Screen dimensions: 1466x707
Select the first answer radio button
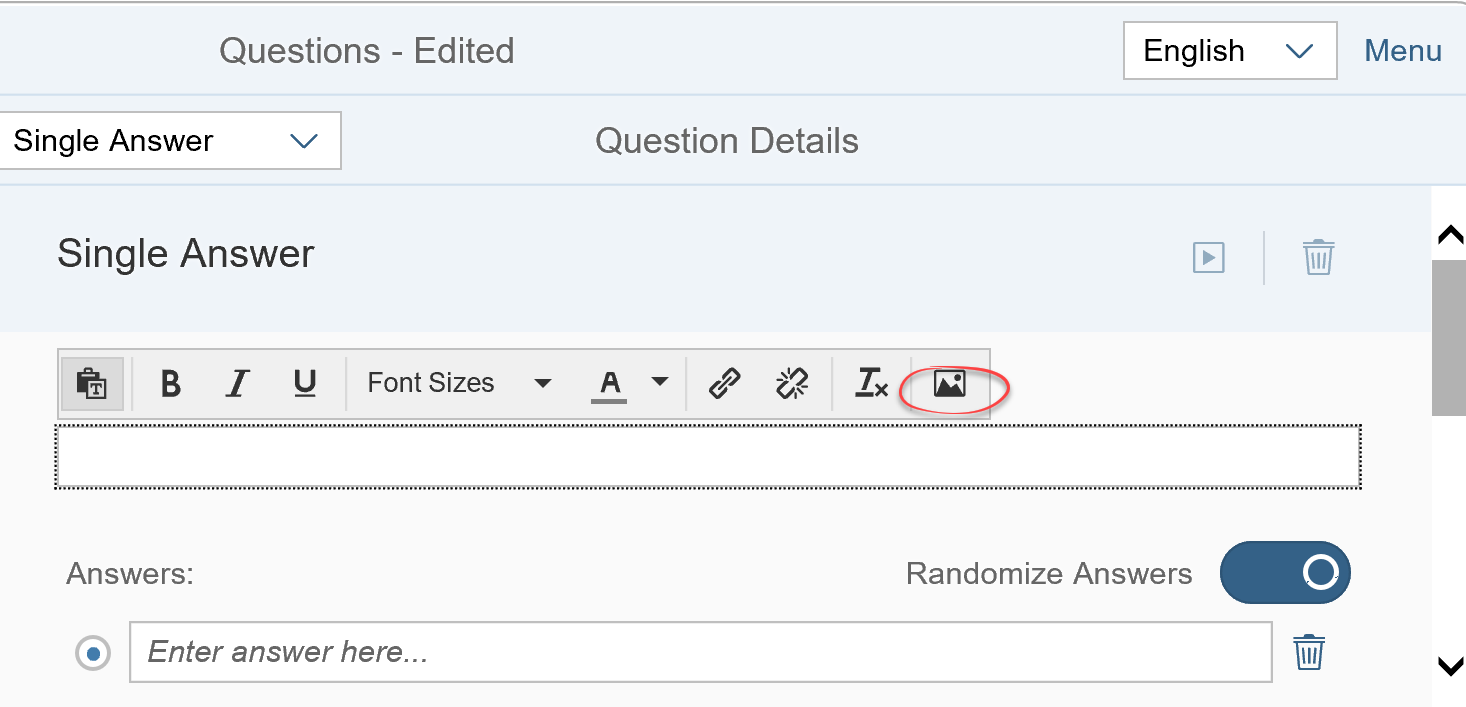[93, 654]
